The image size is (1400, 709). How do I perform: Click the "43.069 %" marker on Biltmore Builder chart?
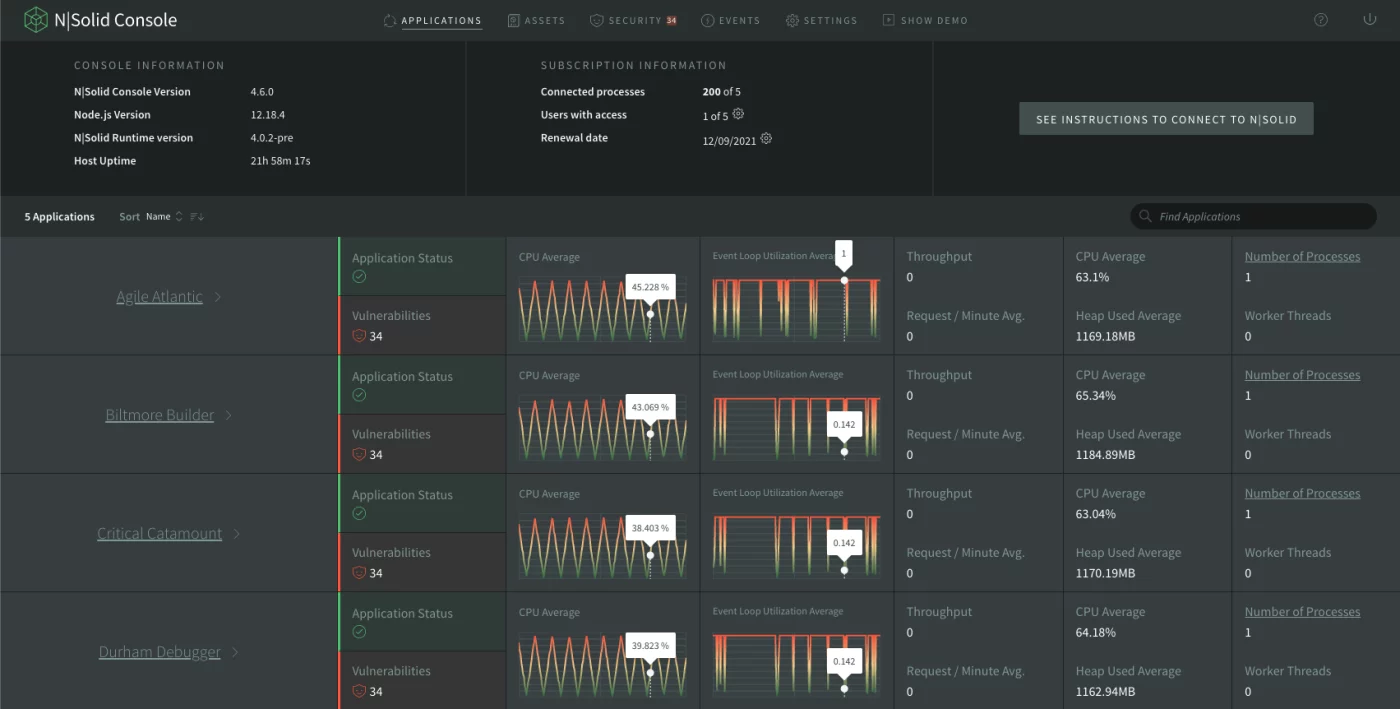tap(650, 407)
